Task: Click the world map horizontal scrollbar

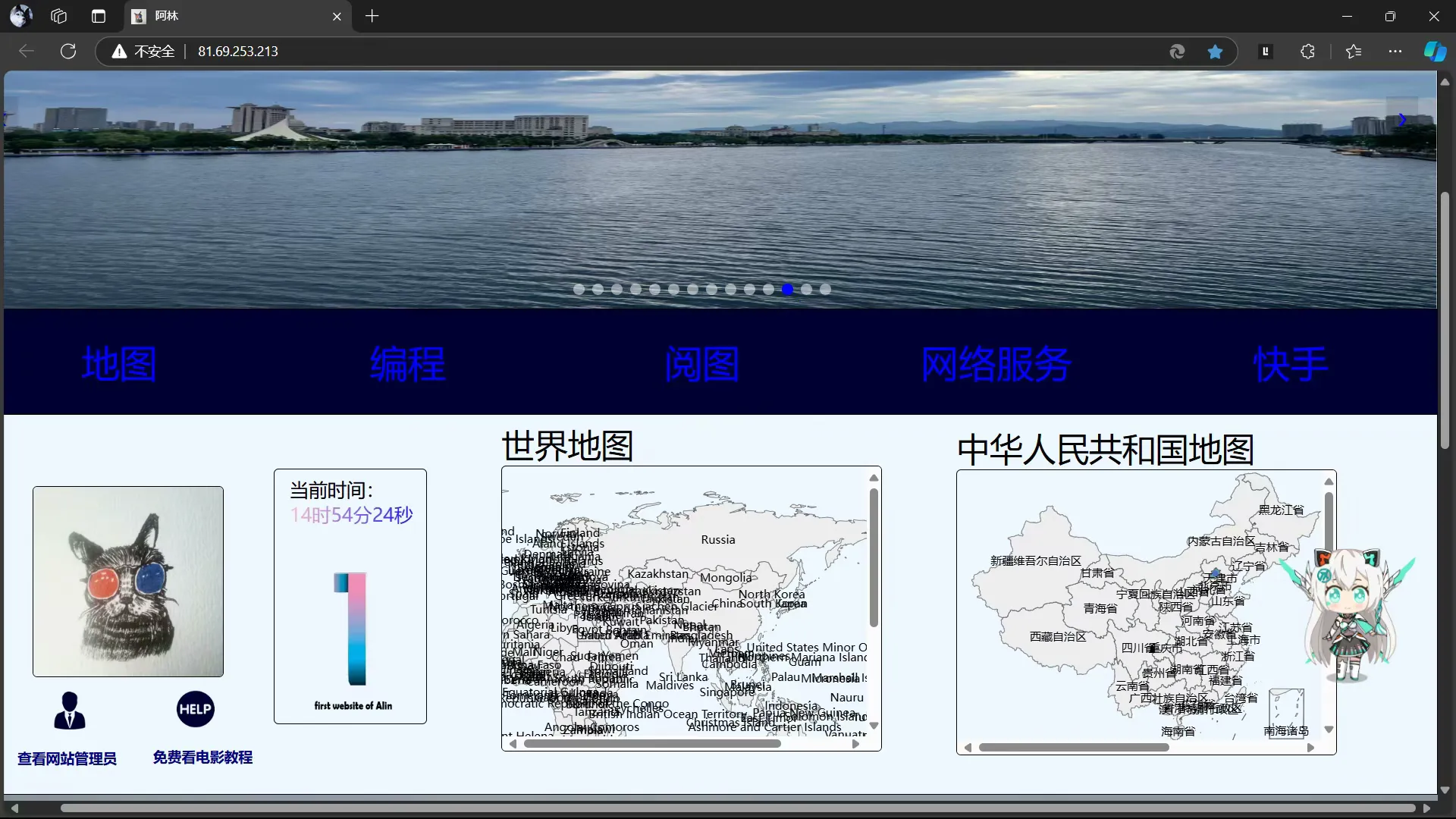Action: point(652,744)
